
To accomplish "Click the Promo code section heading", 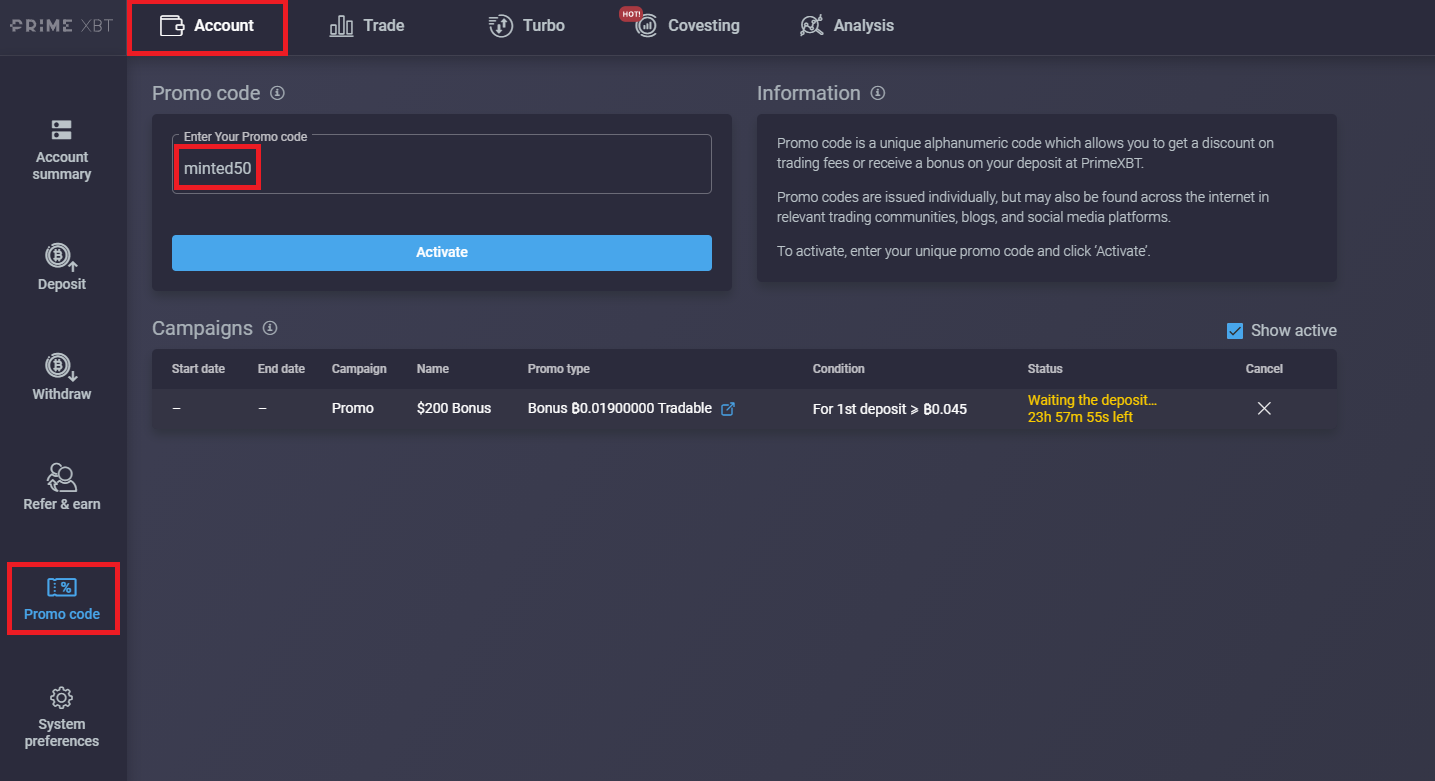I will 206,93.
